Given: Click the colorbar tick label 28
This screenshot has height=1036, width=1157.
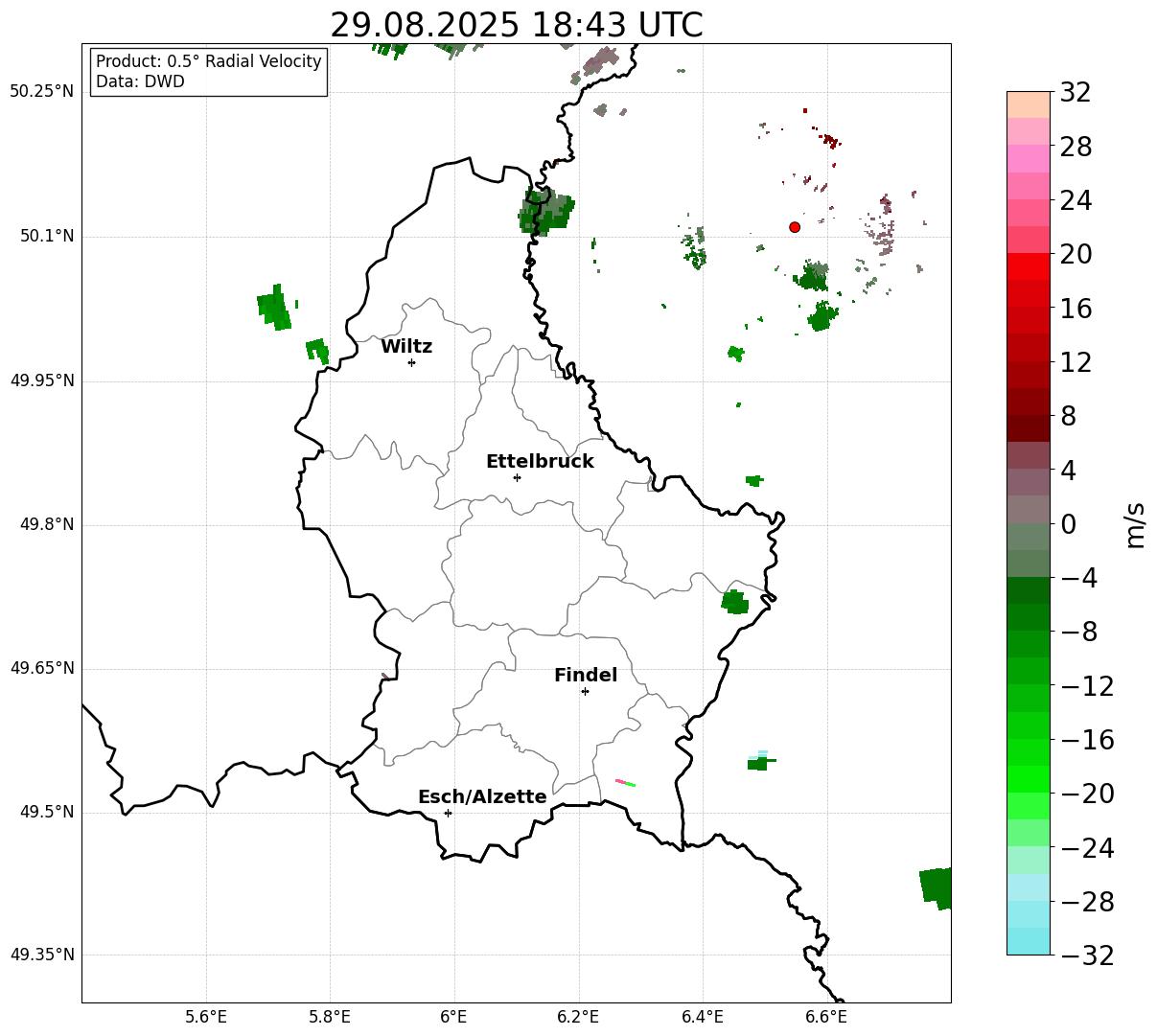Looking at the screenshot, I should click(x=1076, y=148).
